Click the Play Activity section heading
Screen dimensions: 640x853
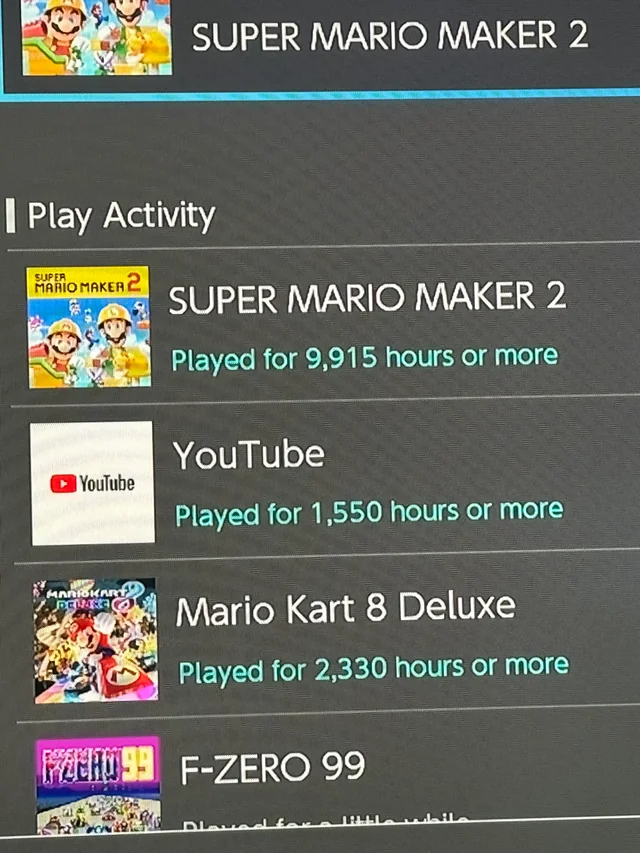tap(121, 215)
